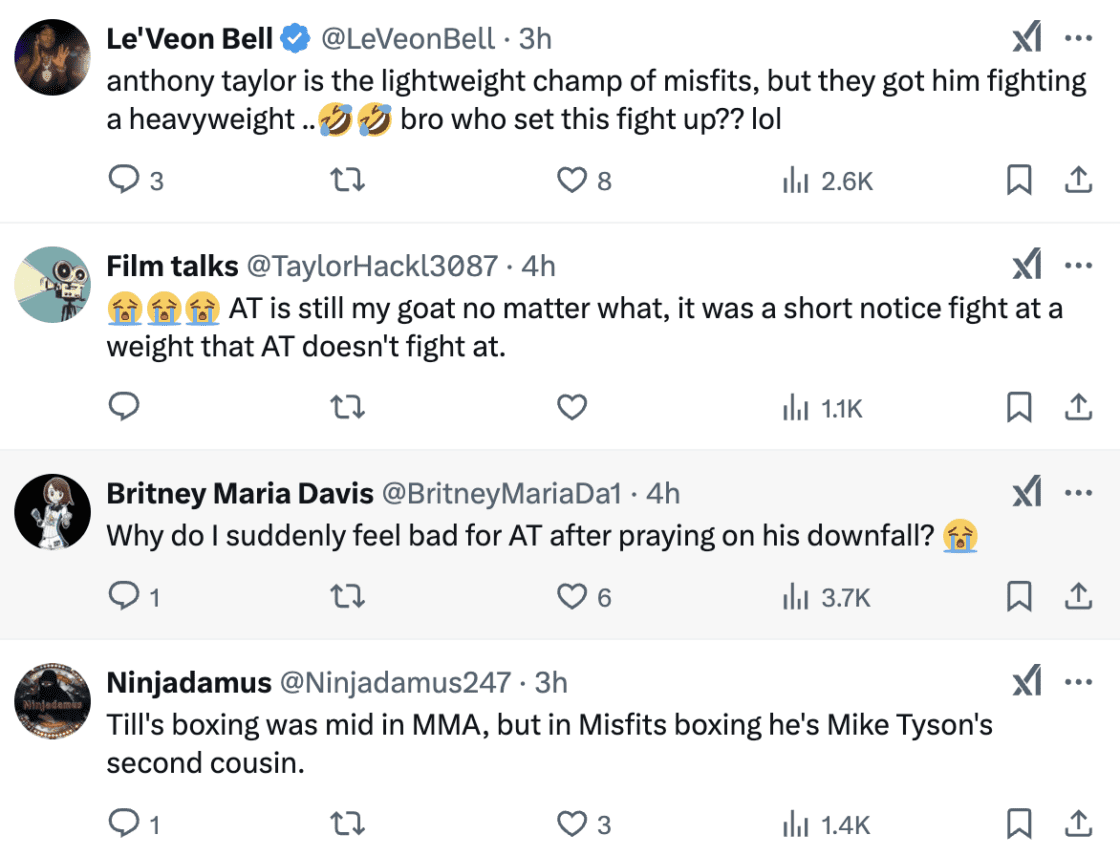This screenshot has width=1120, height=856.
Task: Like Britney Maria Davis' tweet
Action: 571,596
